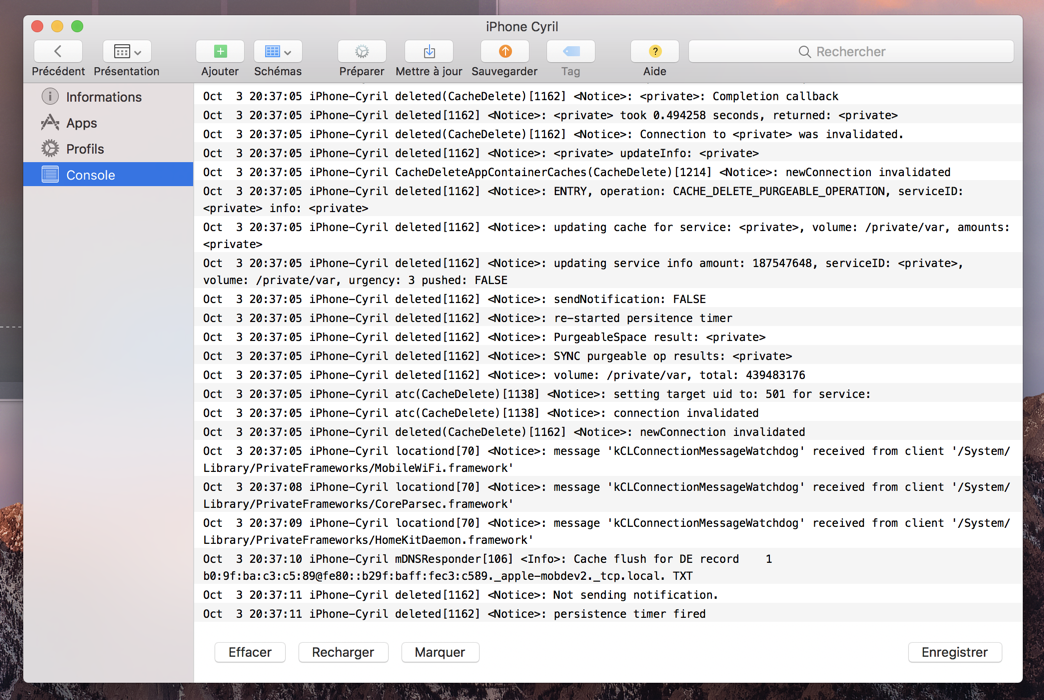
Task: Open the Aide help icon
Action: [x=654, y=51]
